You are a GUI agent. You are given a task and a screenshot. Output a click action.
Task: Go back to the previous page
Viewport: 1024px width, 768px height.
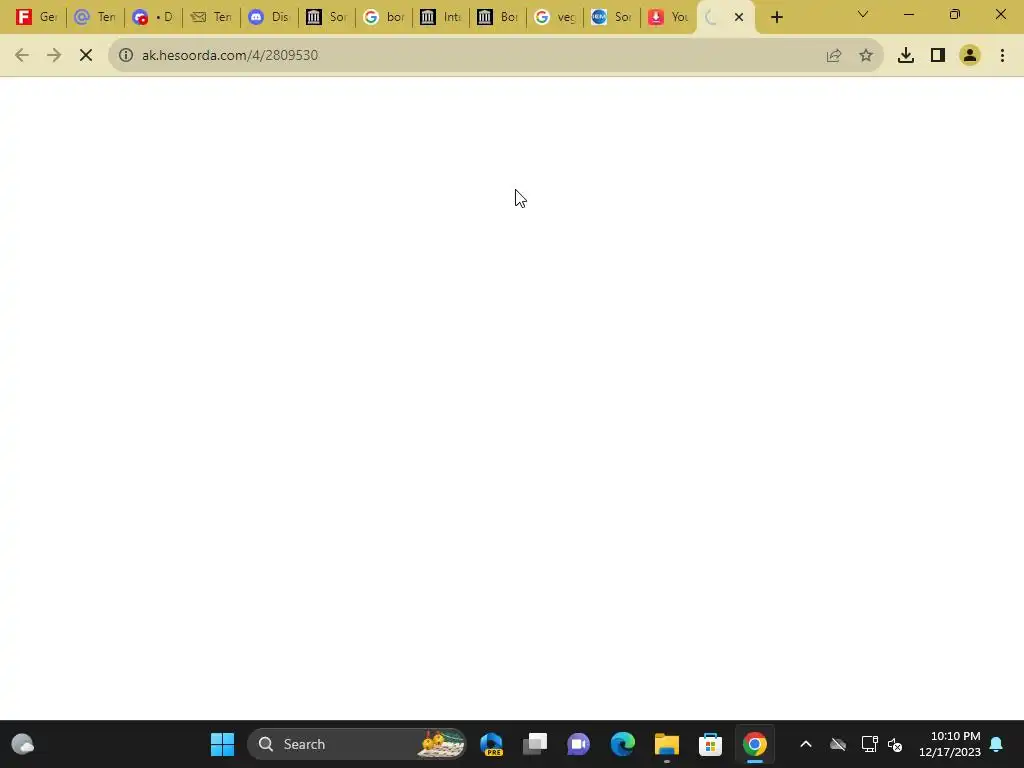[22, 56]
